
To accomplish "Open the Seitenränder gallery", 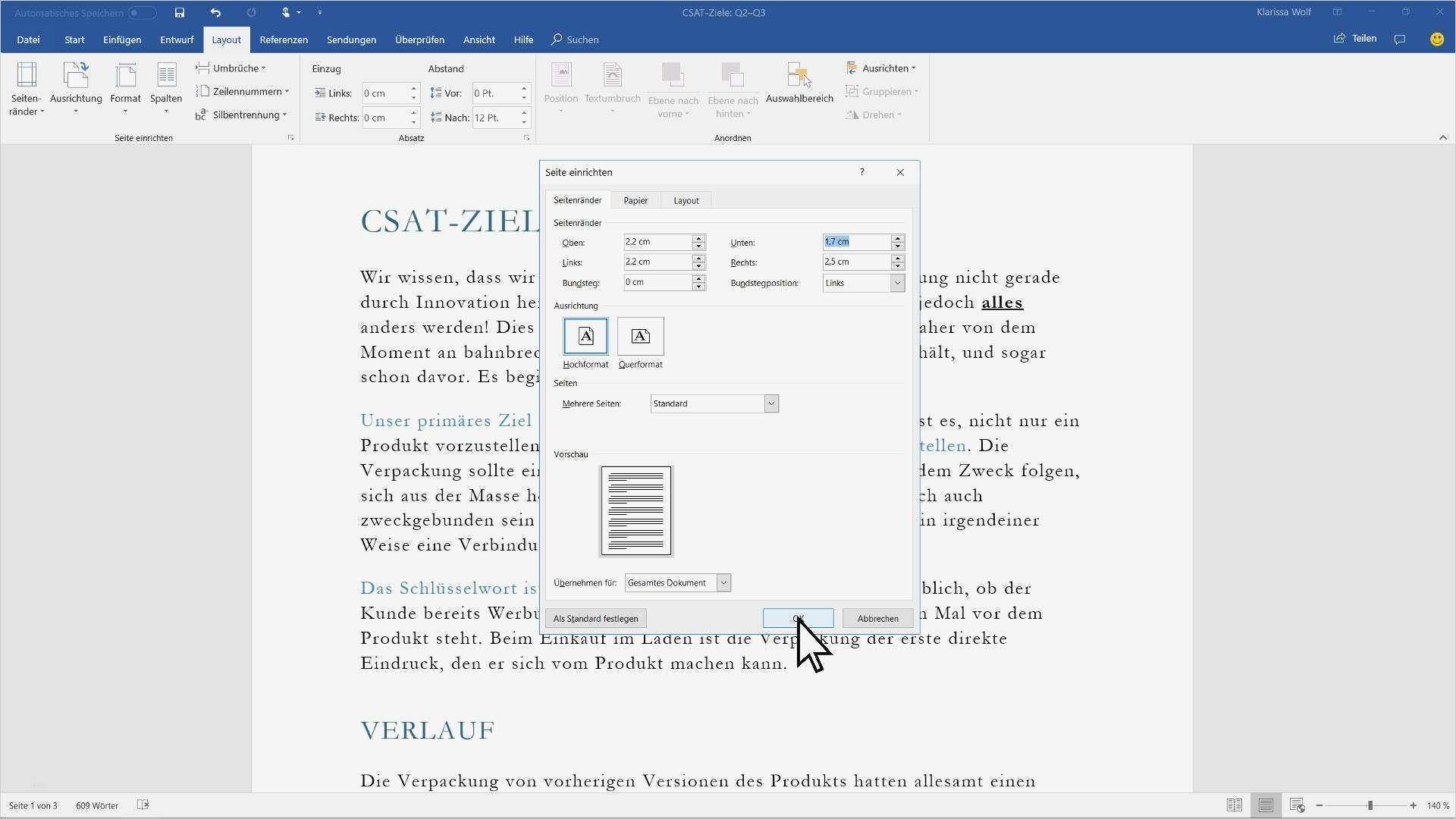I will coord(26,89).
